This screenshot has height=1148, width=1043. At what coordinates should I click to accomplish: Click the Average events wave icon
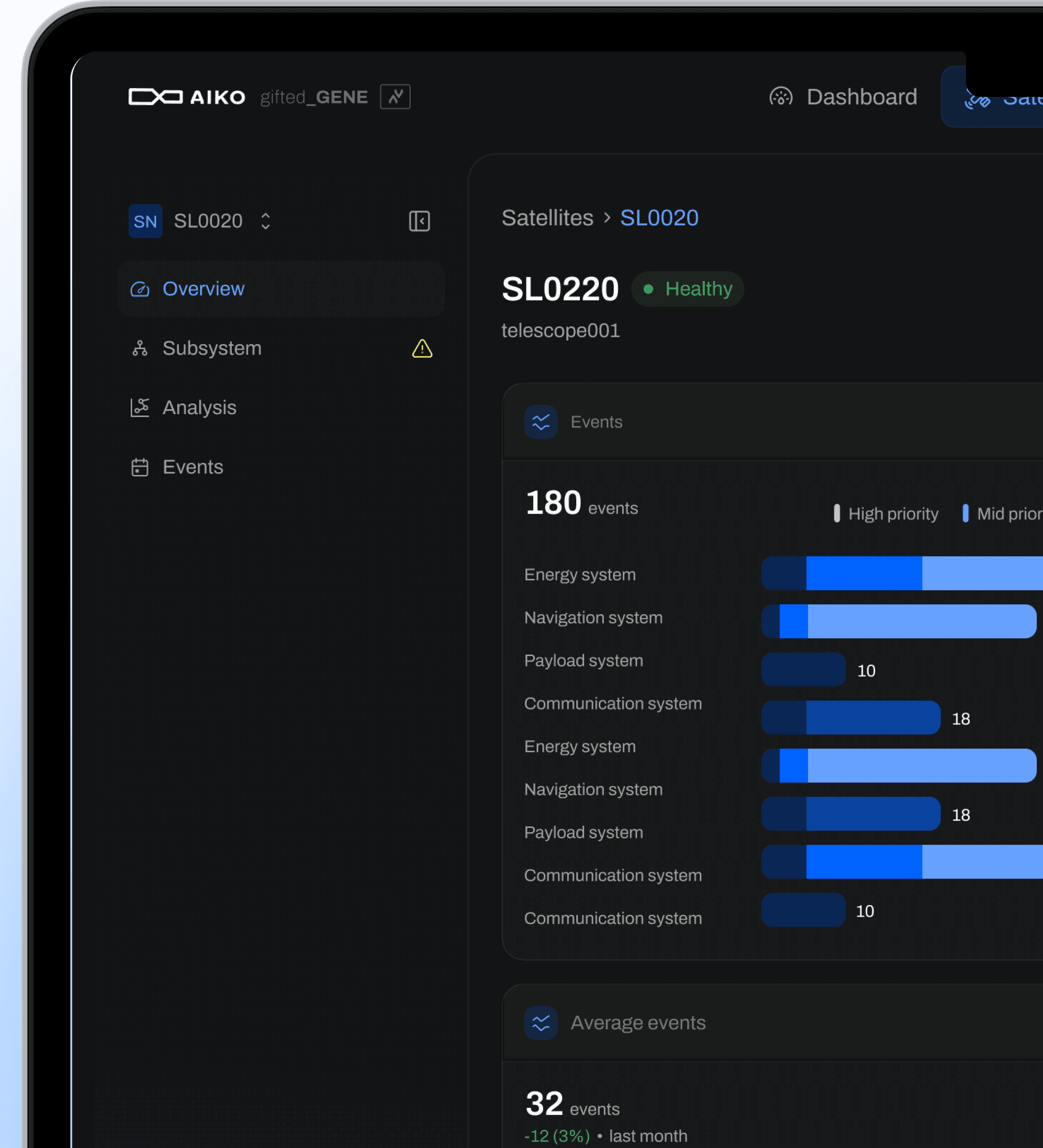(541, 1023)
